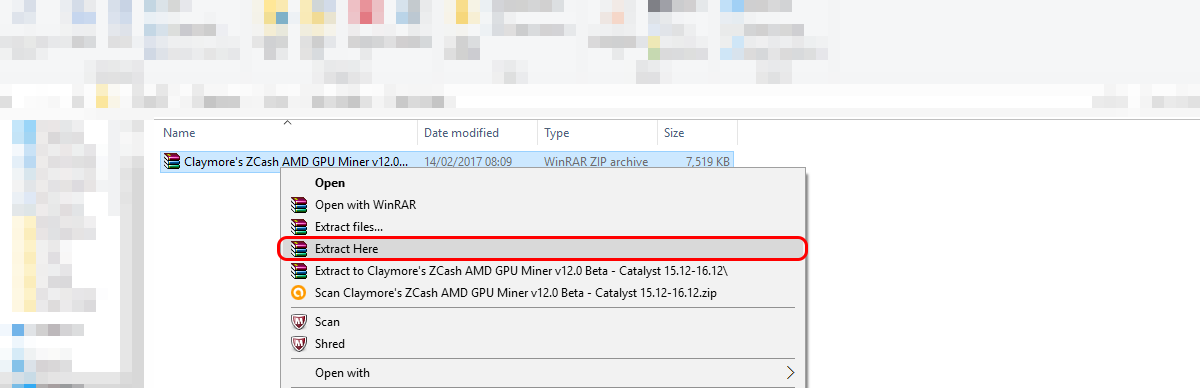This screenshot has height=388, width=1200.
Task: Click sort arrow above the Name column
Action: pyautogui.click(x=288, y=122)
